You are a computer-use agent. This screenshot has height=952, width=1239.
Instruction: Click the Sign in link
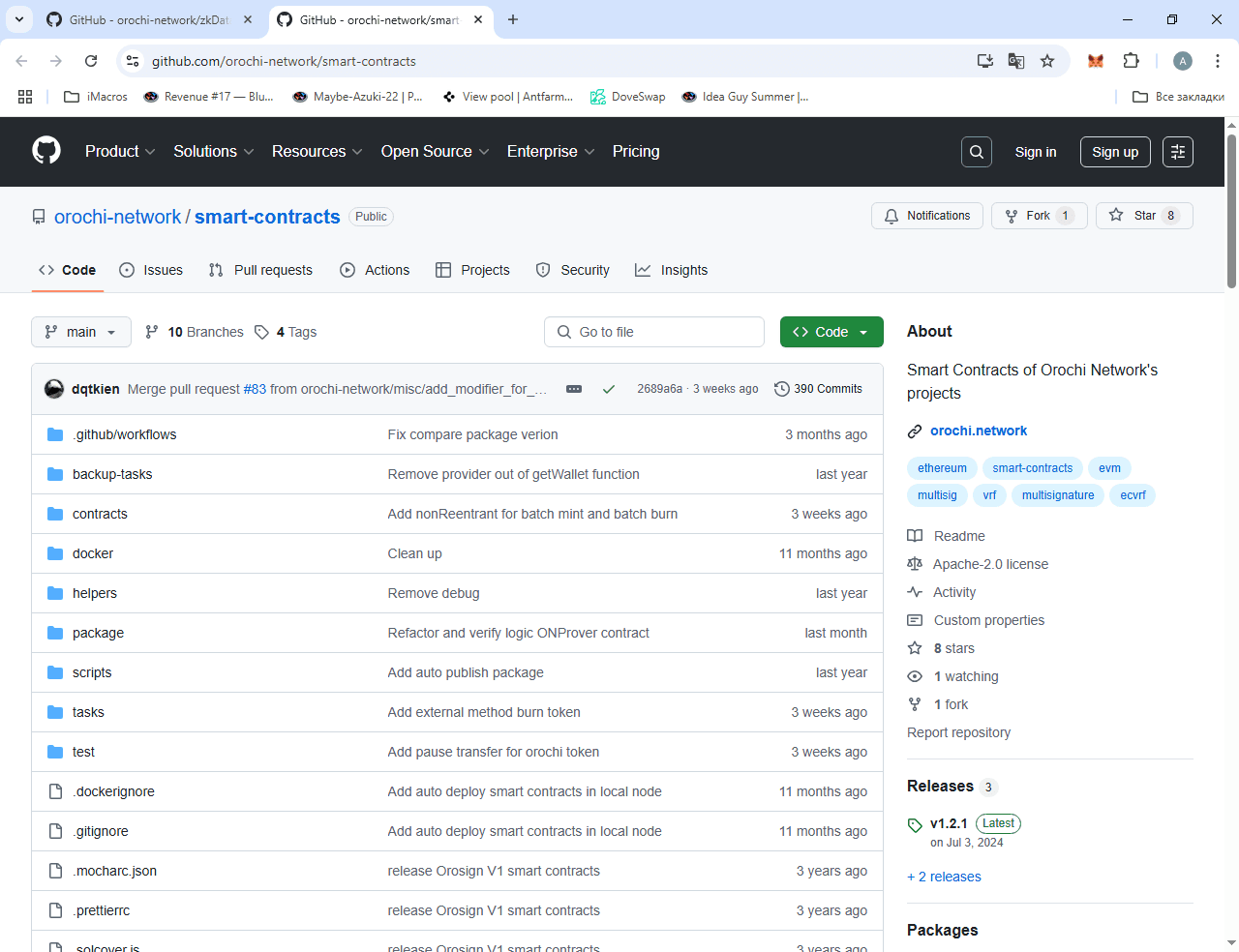click(1036, 152)
